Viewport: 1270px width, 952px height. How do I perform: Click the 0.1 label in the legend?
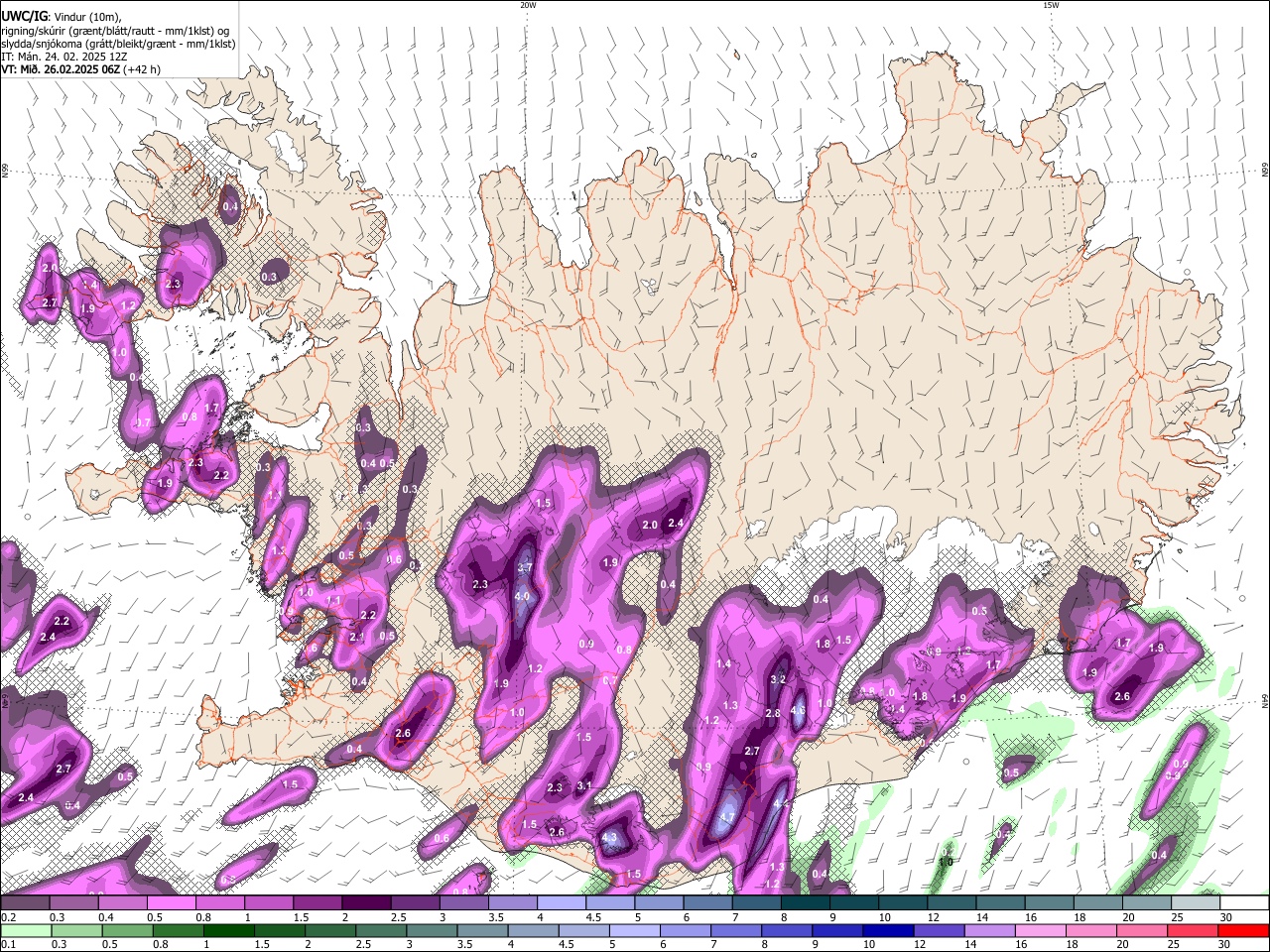point(8,945)
